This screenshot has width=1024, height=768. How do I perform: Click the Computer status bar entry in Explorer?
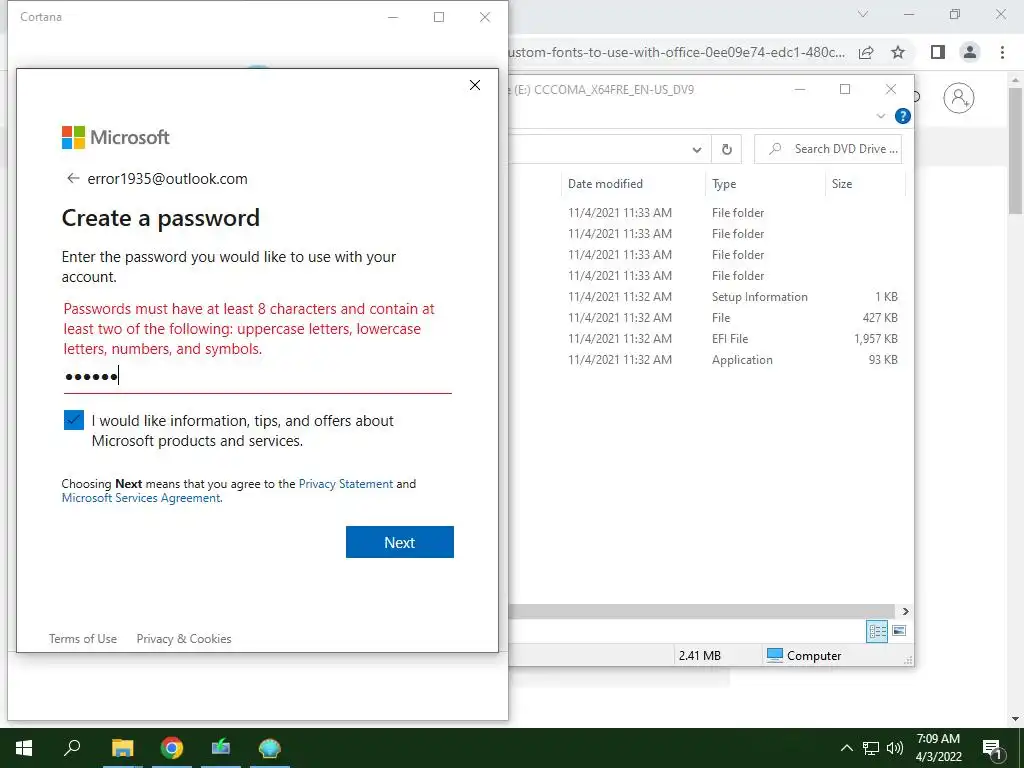point(804,655)
